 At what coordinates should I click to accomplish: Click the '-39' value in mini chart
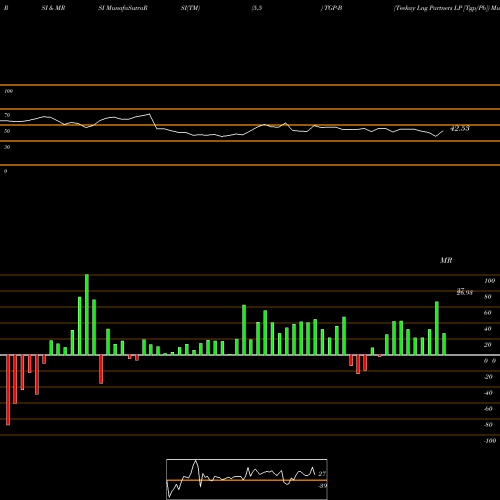322,486
